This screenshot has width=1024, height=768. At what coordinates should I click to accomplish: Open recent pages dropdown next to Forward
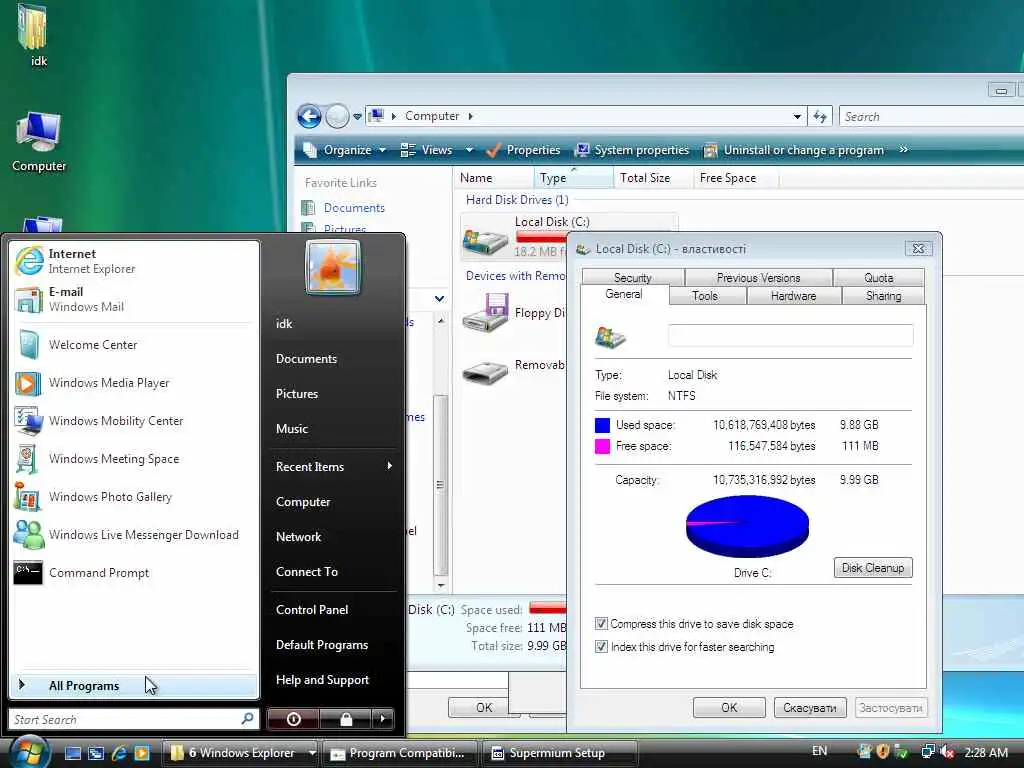[357, 117]
